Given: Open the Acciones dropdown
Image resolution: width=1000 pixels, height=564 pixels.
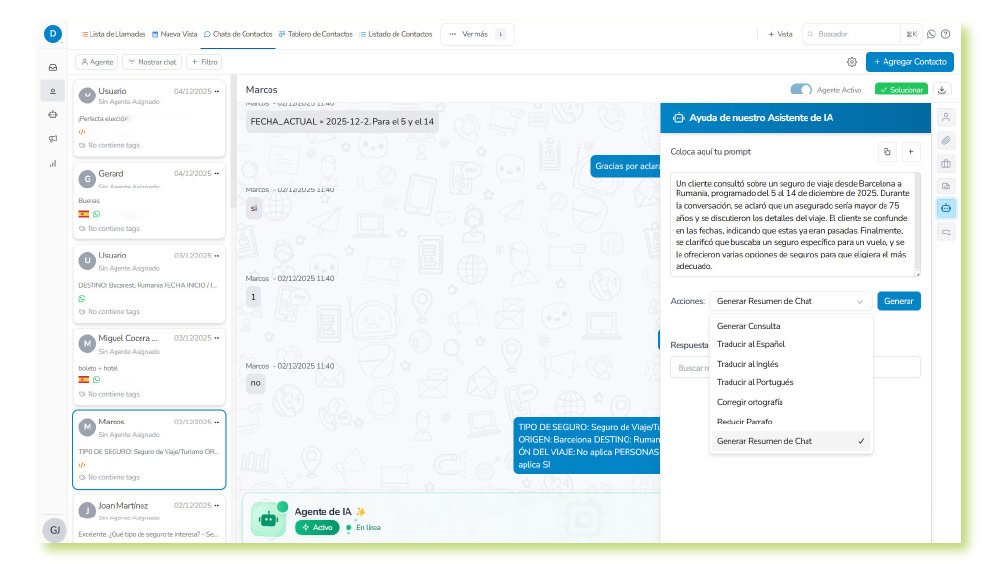Looking at the screenshot, I should (x=791, y=301).
